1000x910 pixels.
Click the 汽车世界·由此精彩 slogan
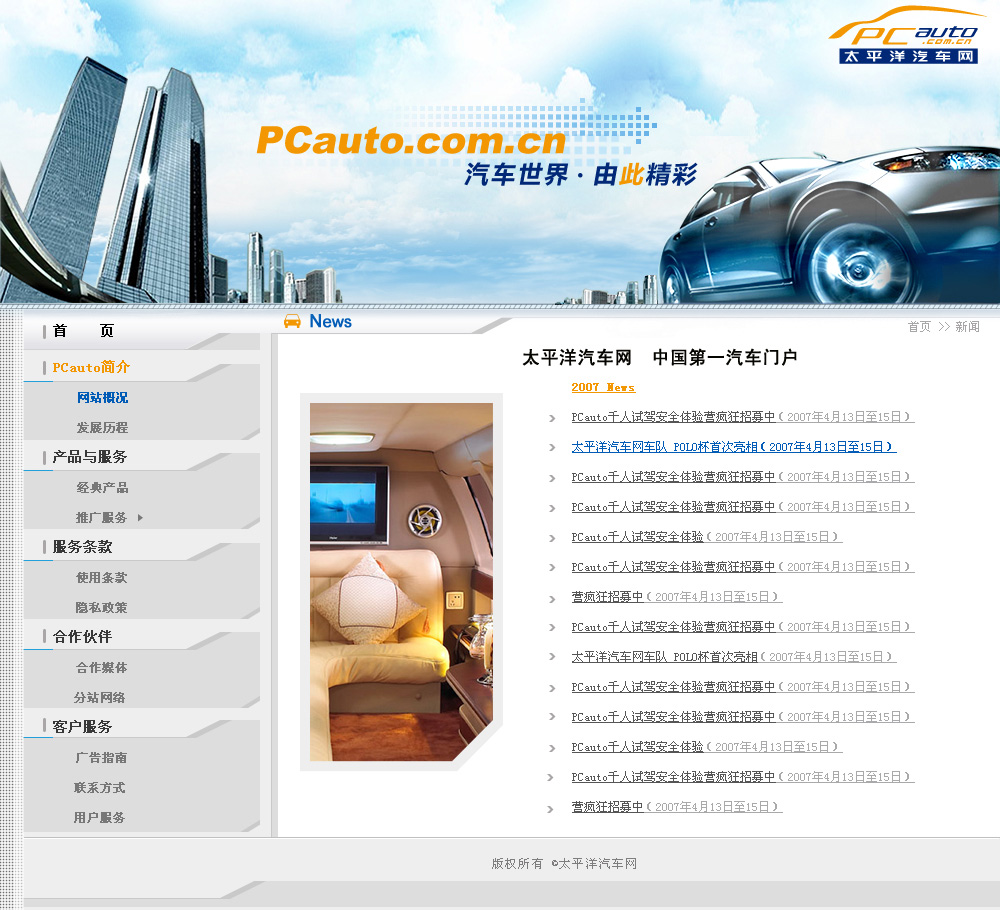(581, 175)
